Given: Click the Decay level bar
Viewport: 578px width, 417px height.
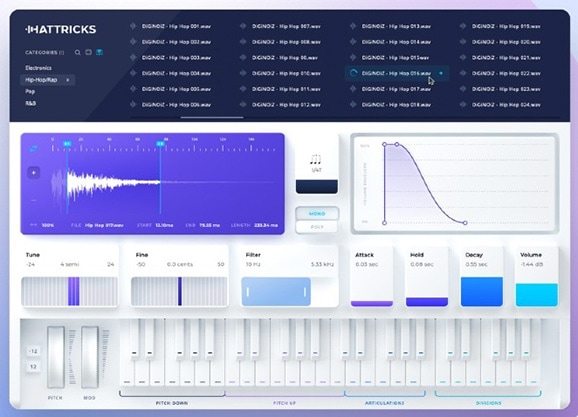Looking at the screenshot, I should 481,291.
